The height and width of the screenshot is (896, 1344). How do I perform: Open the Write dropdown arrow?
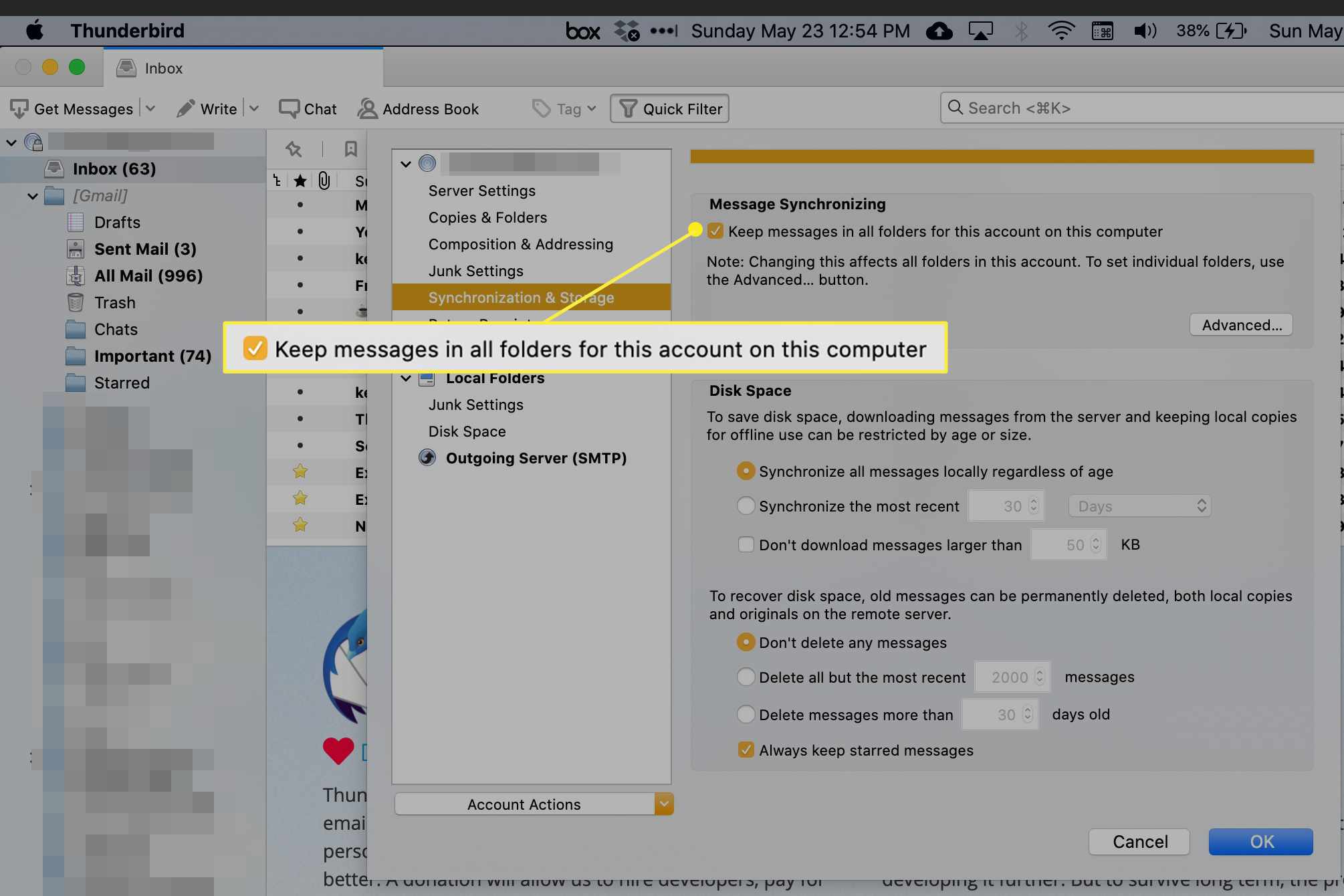(x=254, y=109)
